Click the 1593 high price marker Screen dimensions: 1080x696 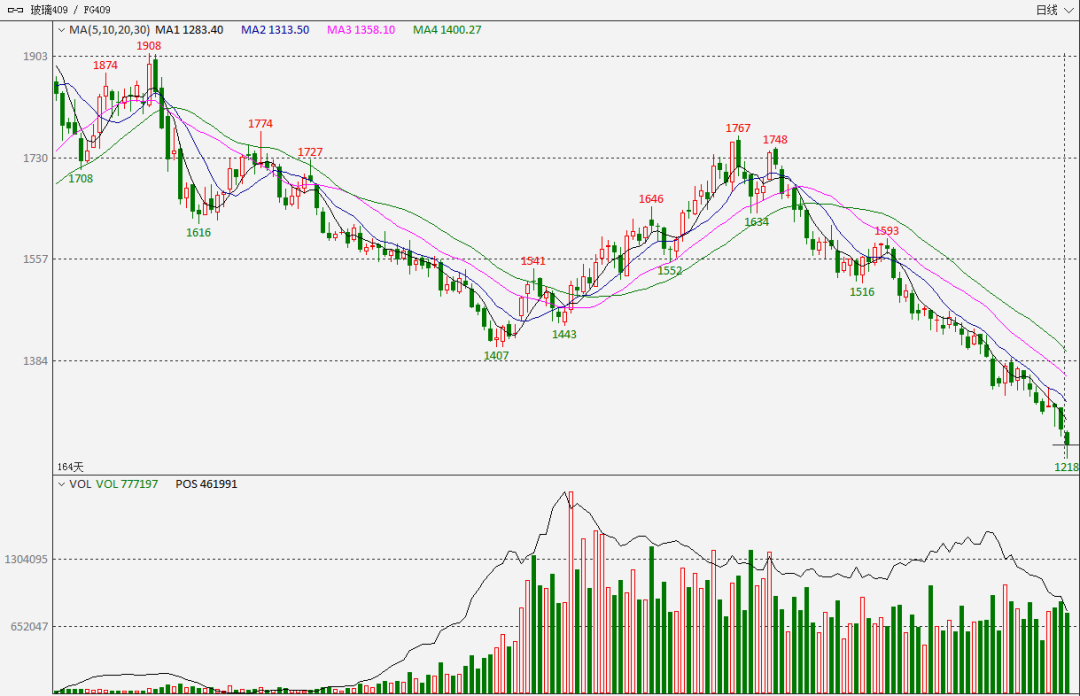(886, 231)
